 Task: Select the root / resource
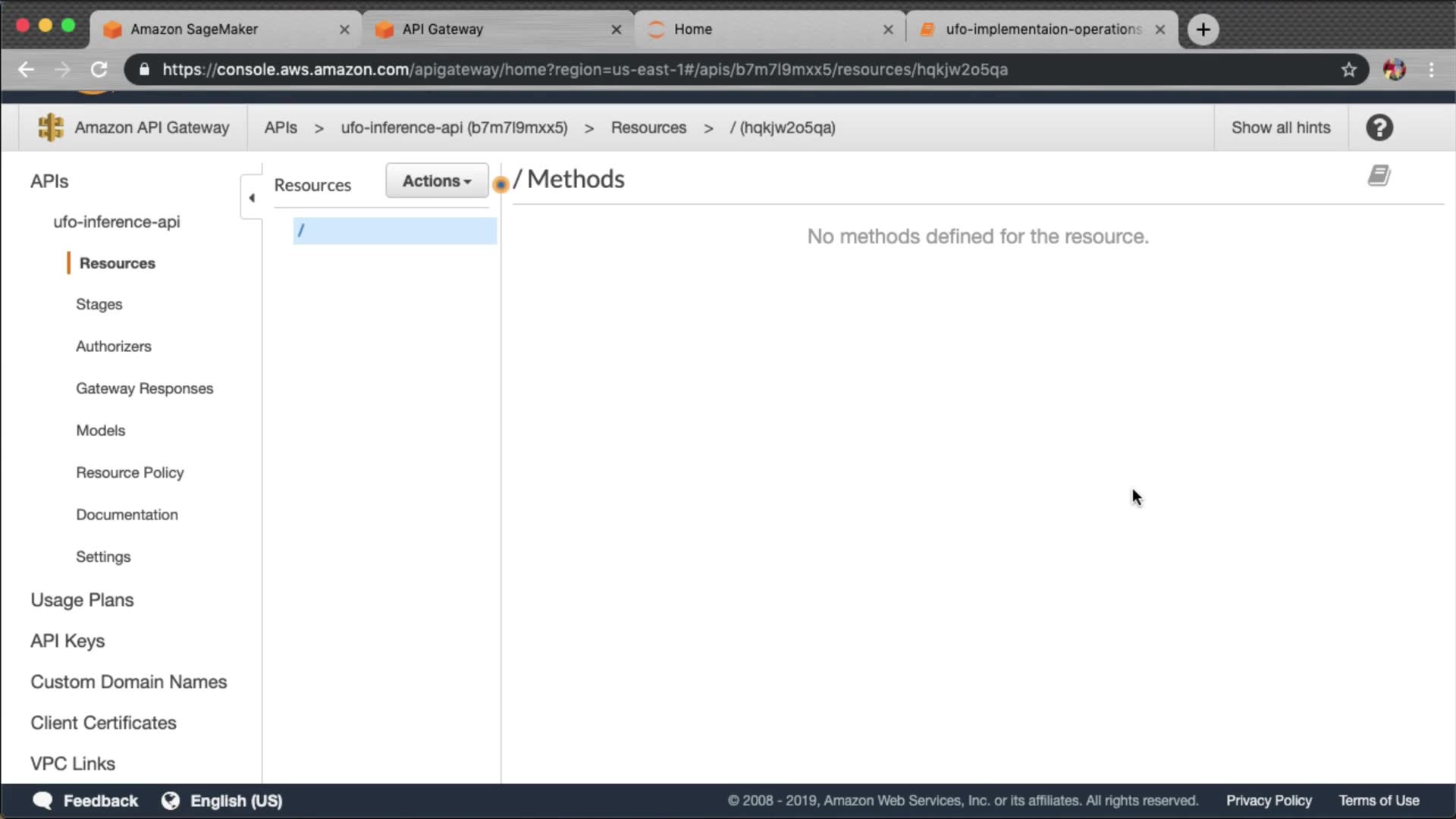(394, 231)
